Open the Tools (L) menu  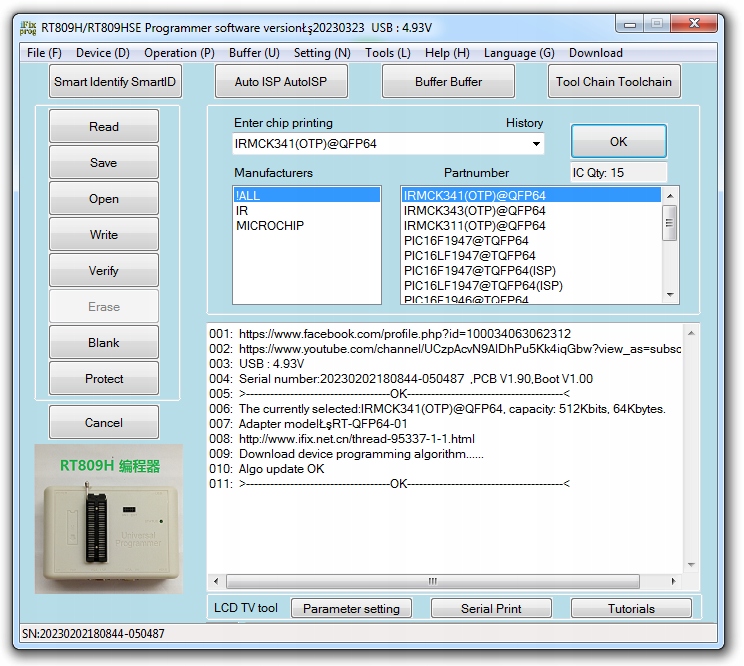tap(388, 53)
